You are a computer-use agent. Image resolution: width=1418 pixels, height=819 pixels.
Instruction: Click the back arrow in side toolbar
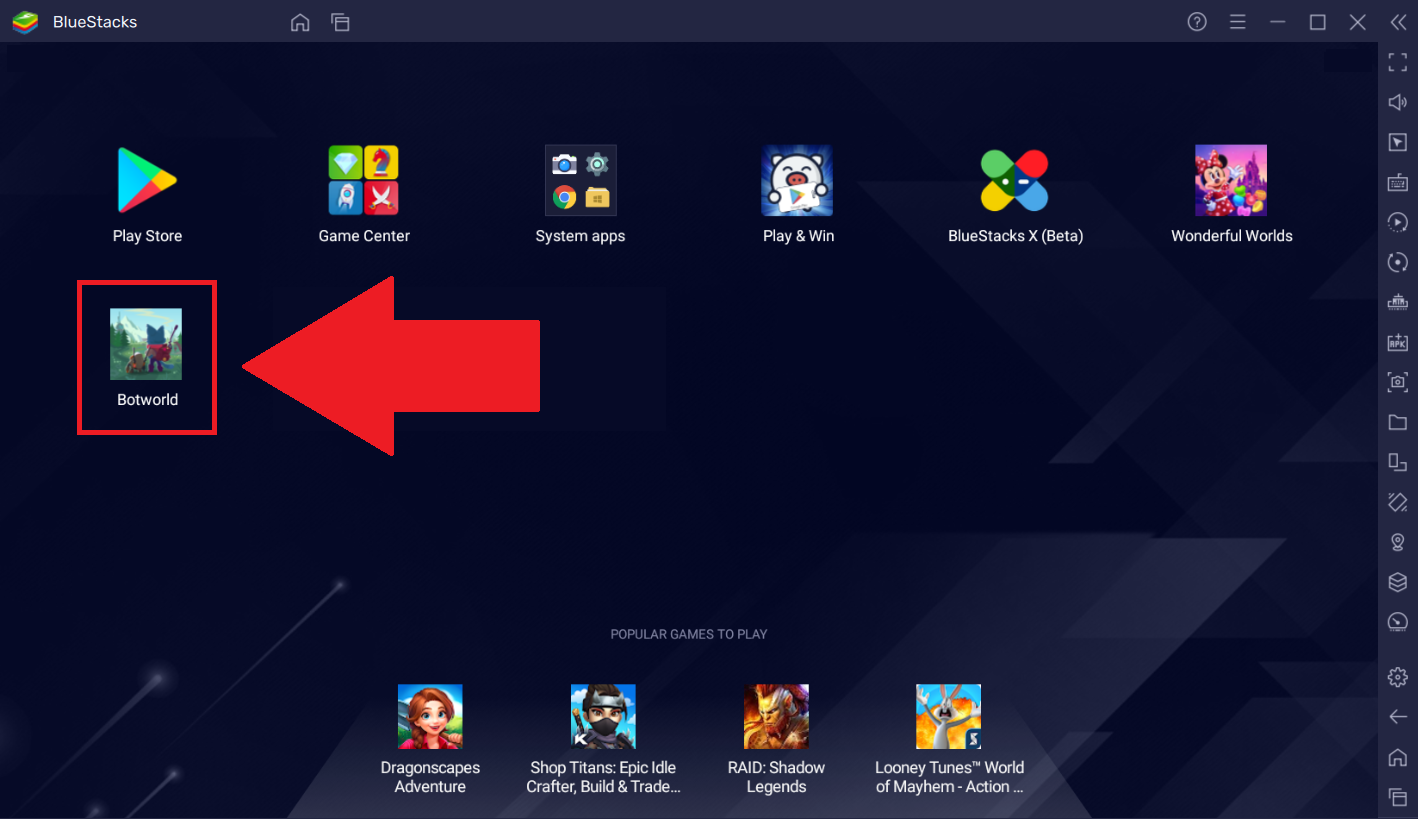[x=1398, y=717]
